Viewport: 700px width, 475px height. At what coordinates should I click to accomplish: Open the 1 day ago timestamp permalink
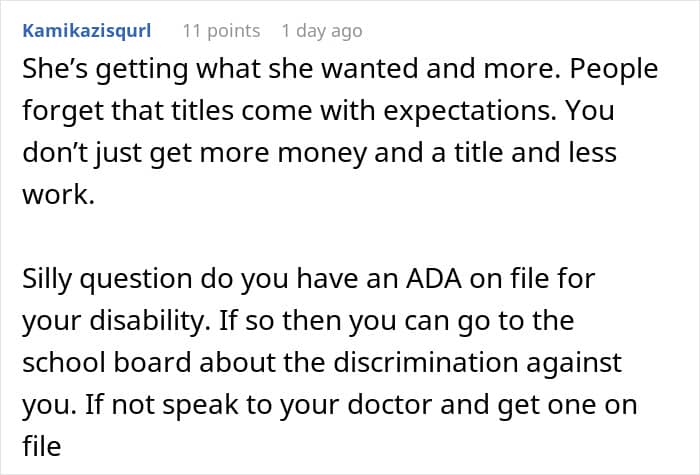(321, 31)
